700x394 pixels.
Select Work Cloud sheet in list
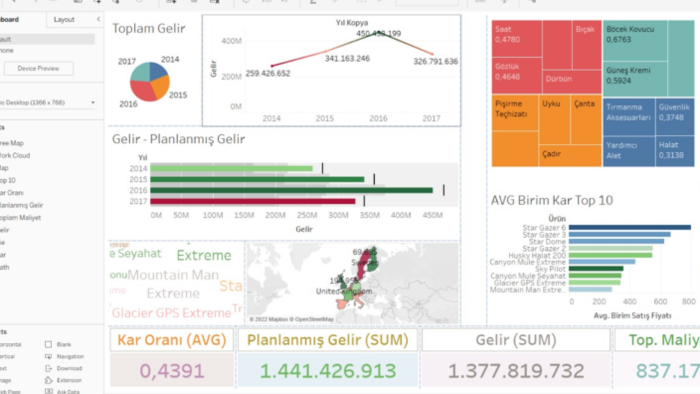[15, 155]
